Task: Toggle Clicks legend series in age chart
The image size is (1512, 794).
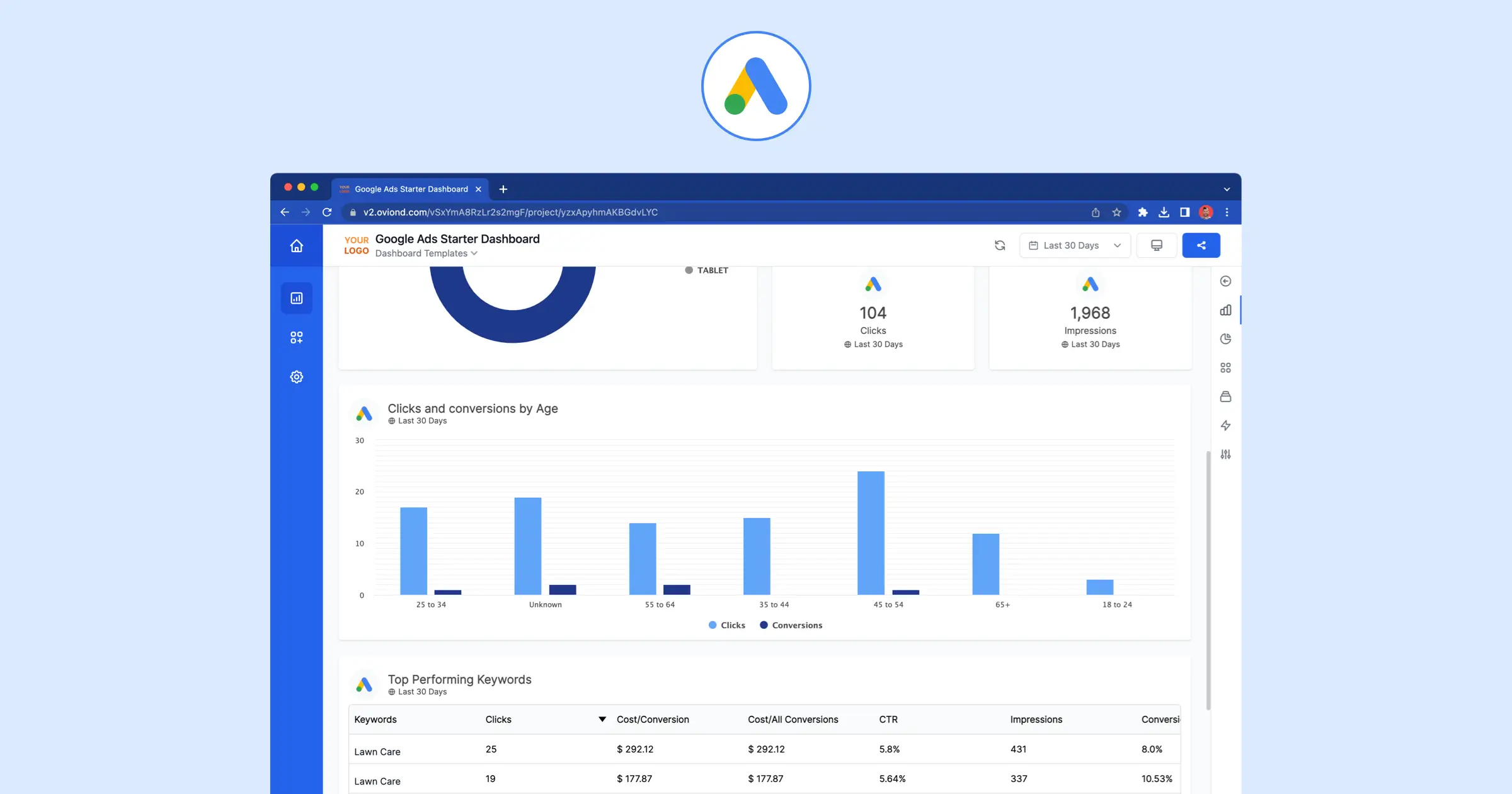Action: pyautogui.click(x=727, y=625)
